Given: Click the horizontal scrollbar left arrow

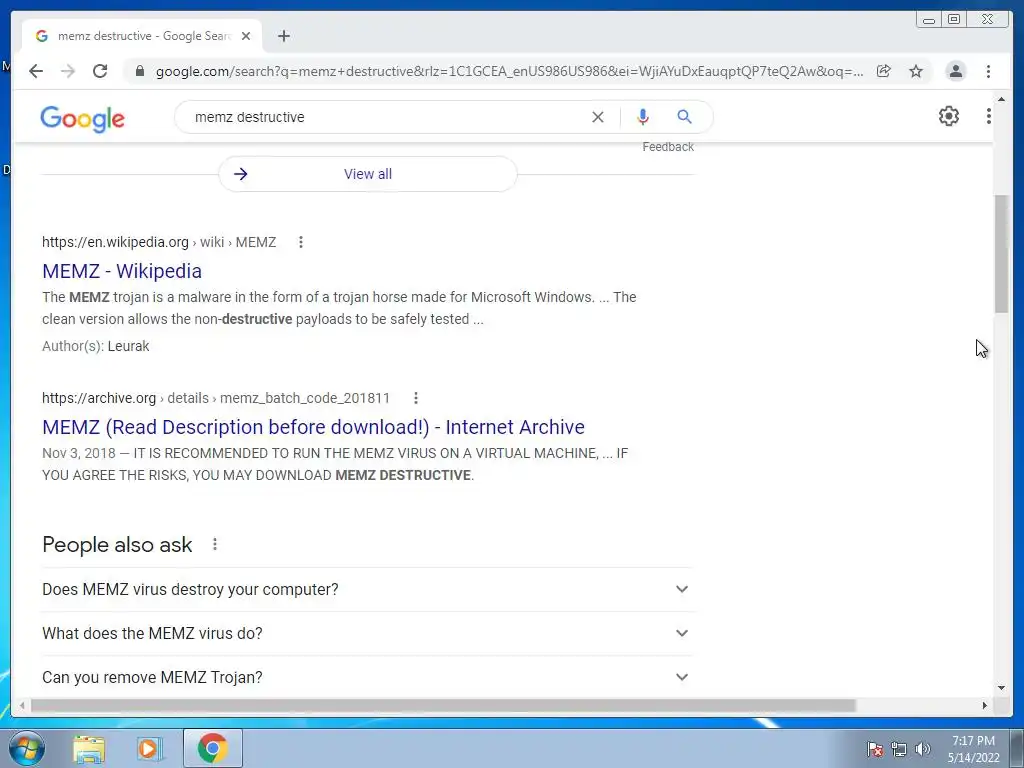Looking at the screenshot, I should [x=22, y=705].
